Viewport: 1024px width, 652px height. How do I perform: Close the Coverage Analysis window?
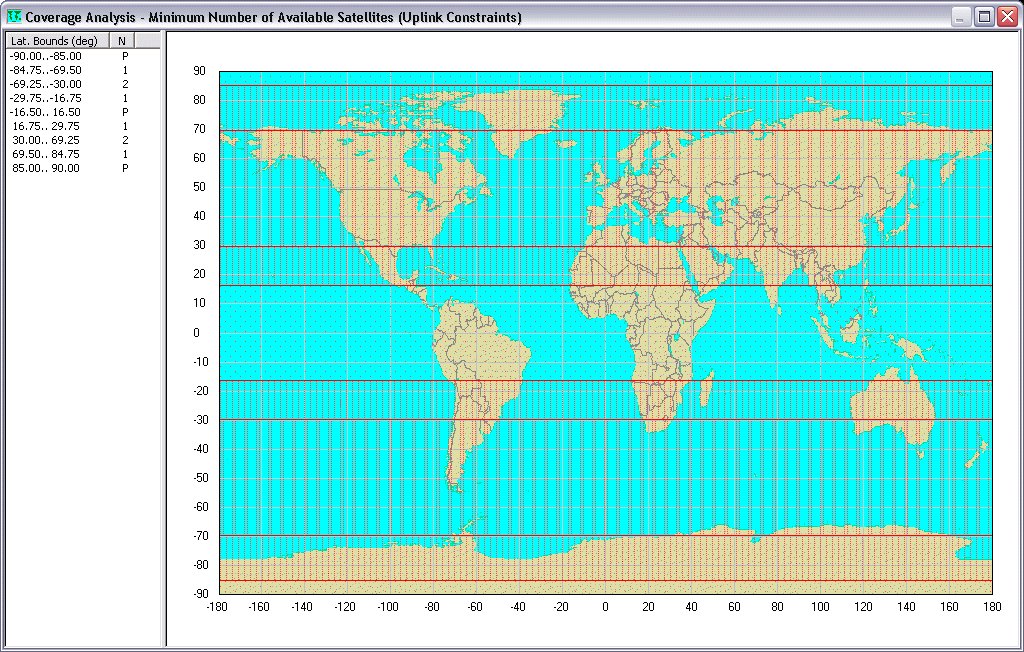click(1007, 17)
